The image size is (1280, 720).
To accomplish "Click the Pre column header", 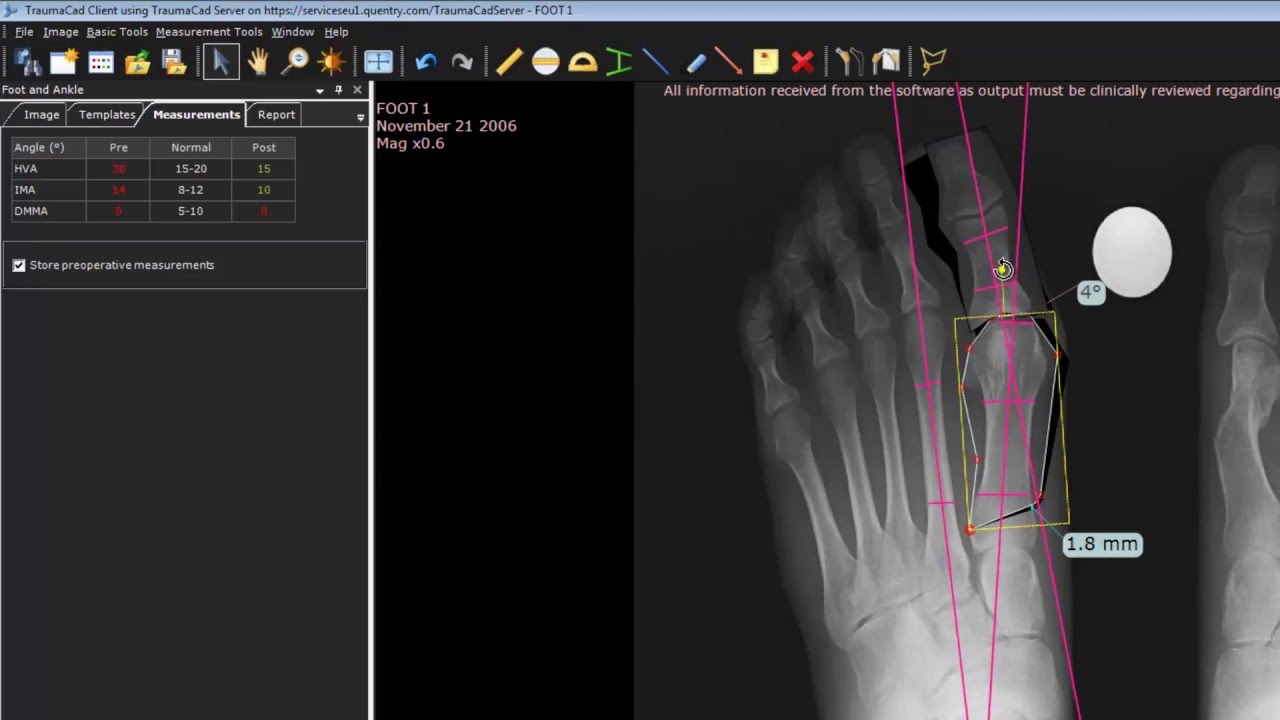I will (x=119, y=147).
